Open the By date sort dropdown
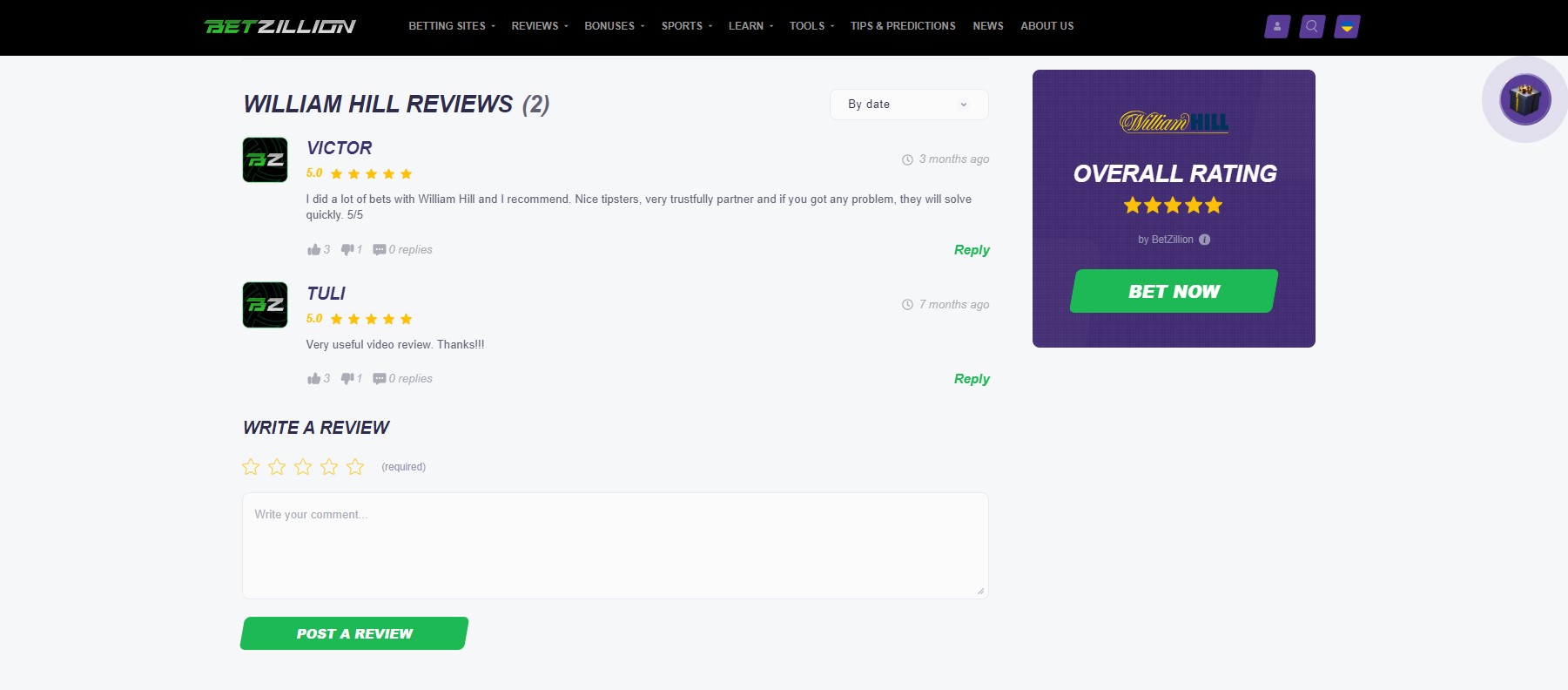This screenshot has height=690, width=1568. [909, 105]
